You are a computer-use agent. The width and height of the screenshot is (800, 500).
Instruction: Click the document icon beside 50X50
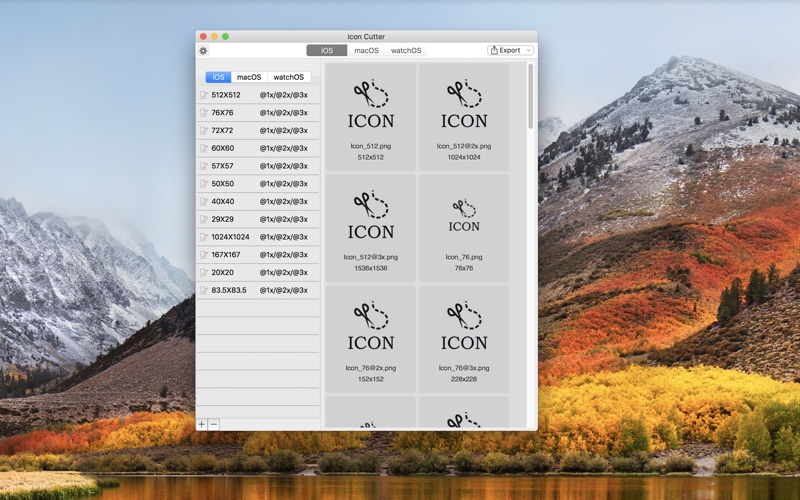pos(204,184)
